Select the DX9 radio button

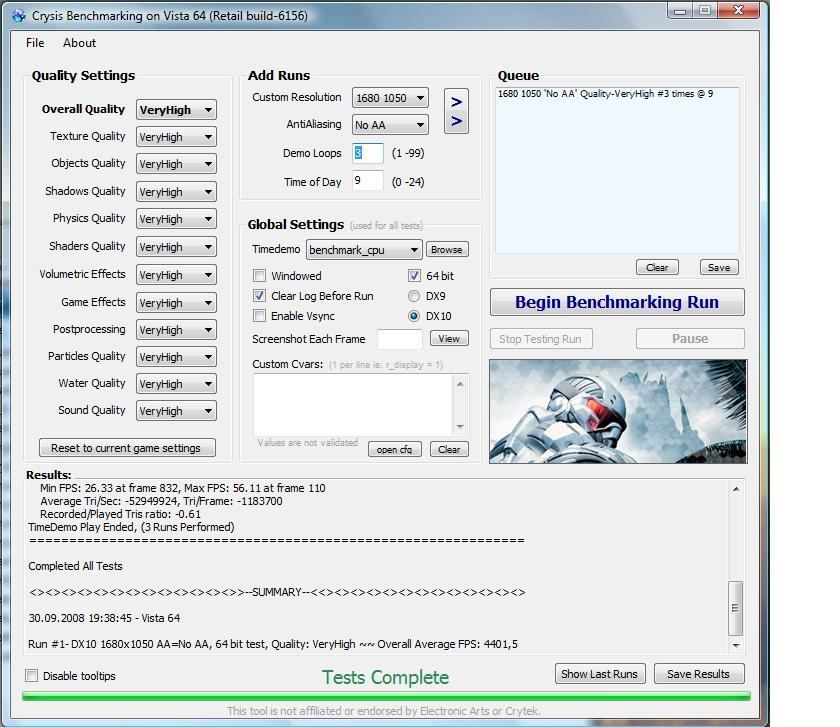coord(414,296)
